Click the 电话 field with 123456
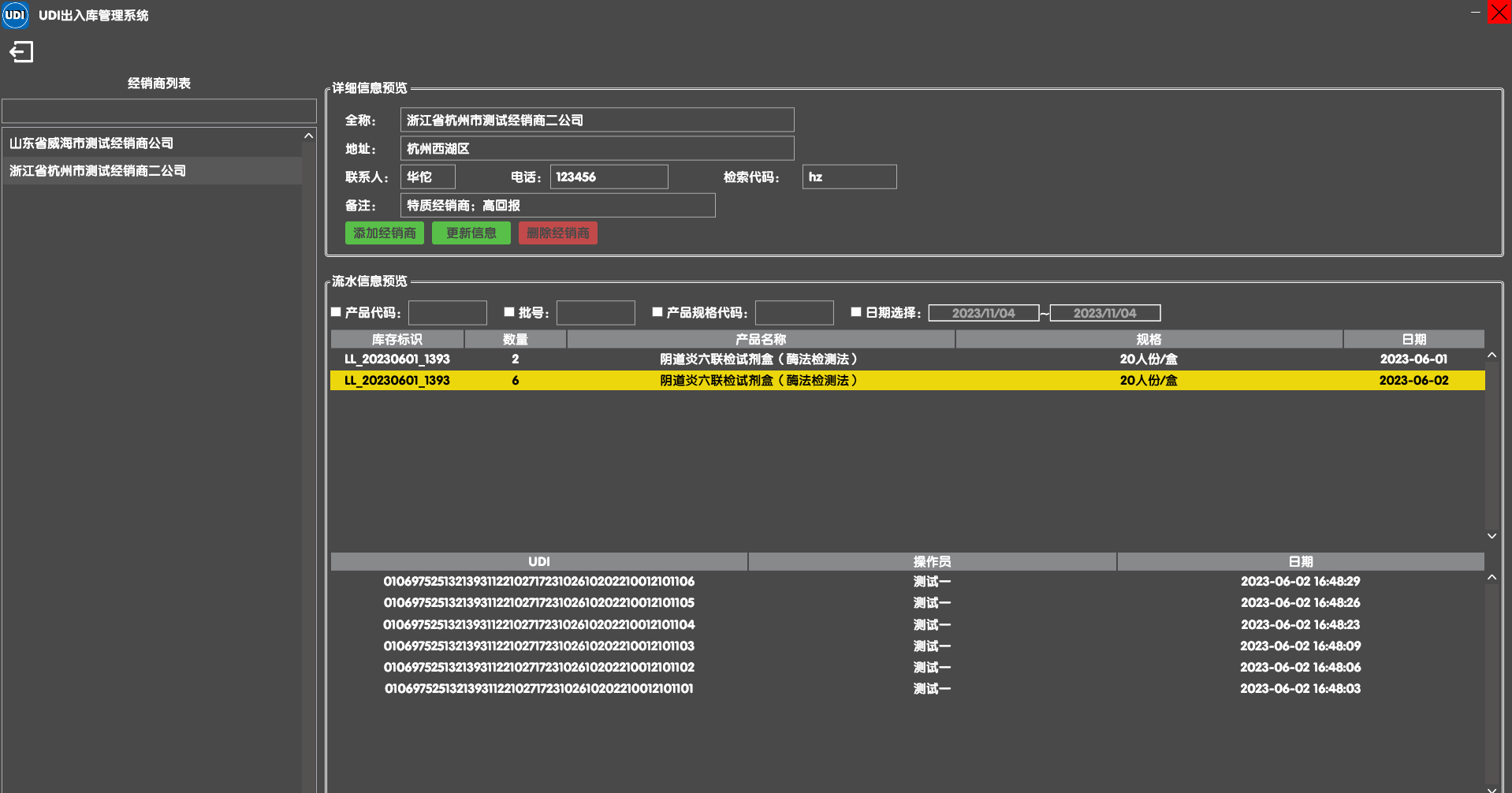Screen dimensions: 1512x793 tap(609, 177)
